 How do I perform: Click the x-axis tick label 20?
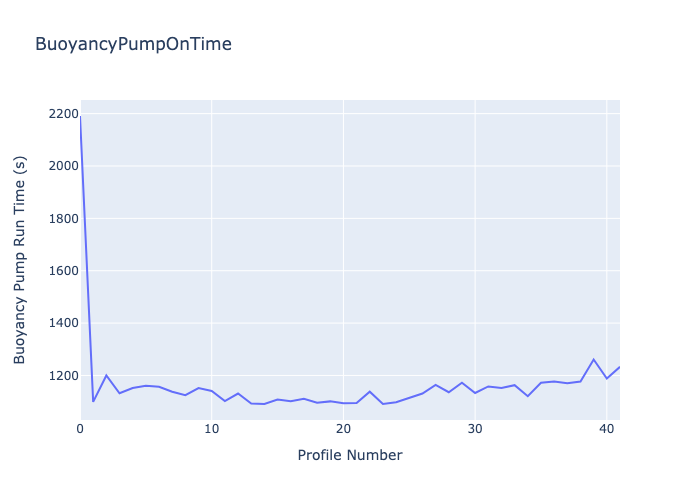click(343, 429)
